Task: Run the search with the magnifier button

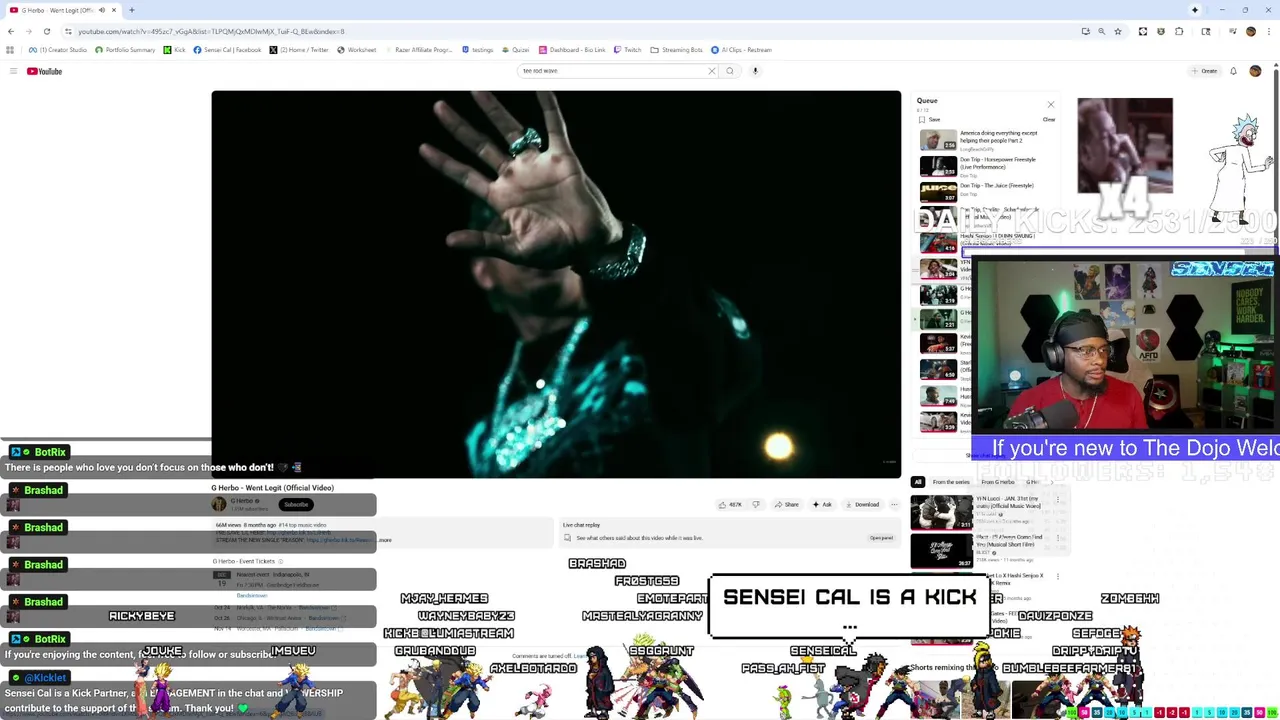Action: pyautogui.click(x=730, y=71)
